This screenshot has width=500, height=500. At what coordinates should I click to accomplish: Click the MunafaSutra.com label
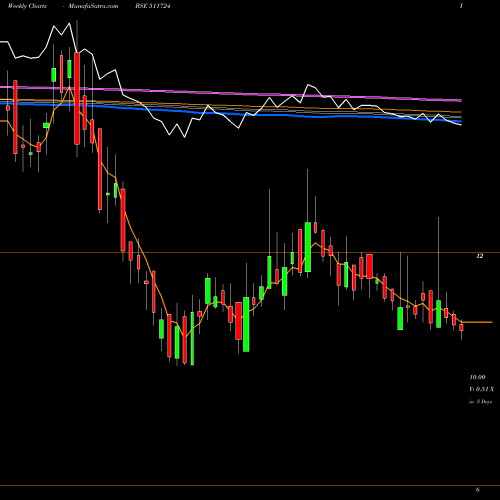click(x=93, y=6)
